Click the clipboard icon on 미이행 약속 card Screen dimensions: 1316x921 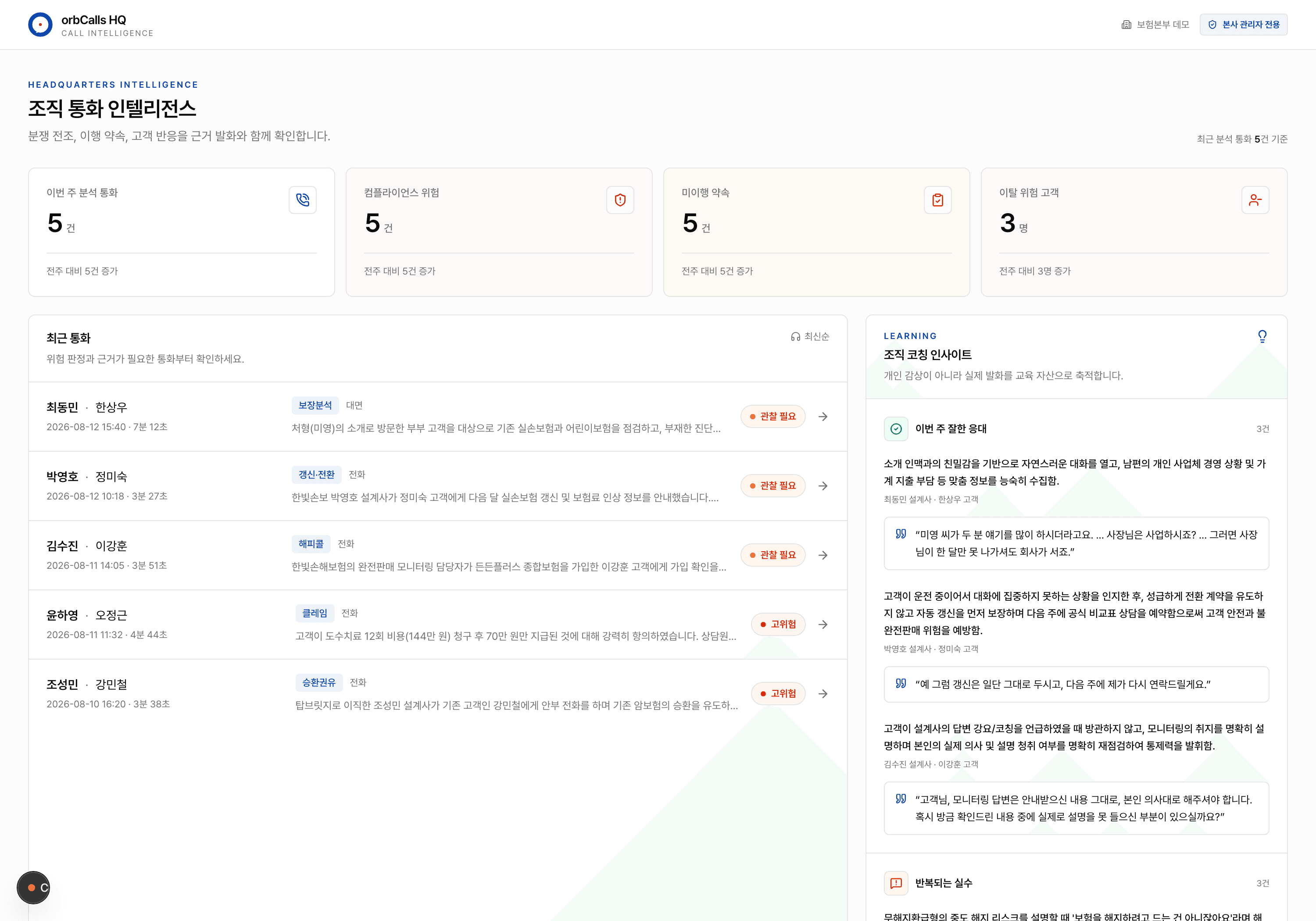click(x=938, y=200)
